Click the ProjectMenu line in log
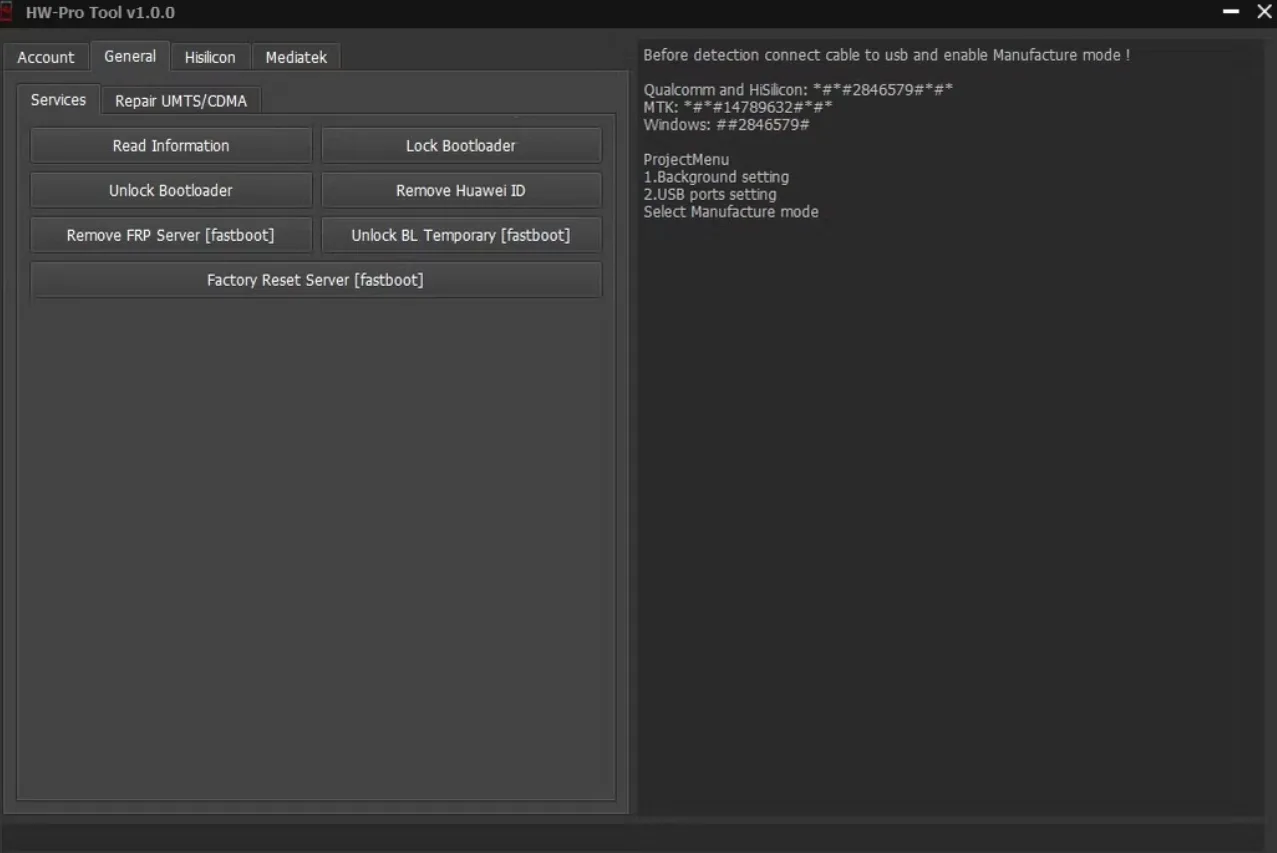The width and height of the screenshot is (1277, 853). pos(686,160)
